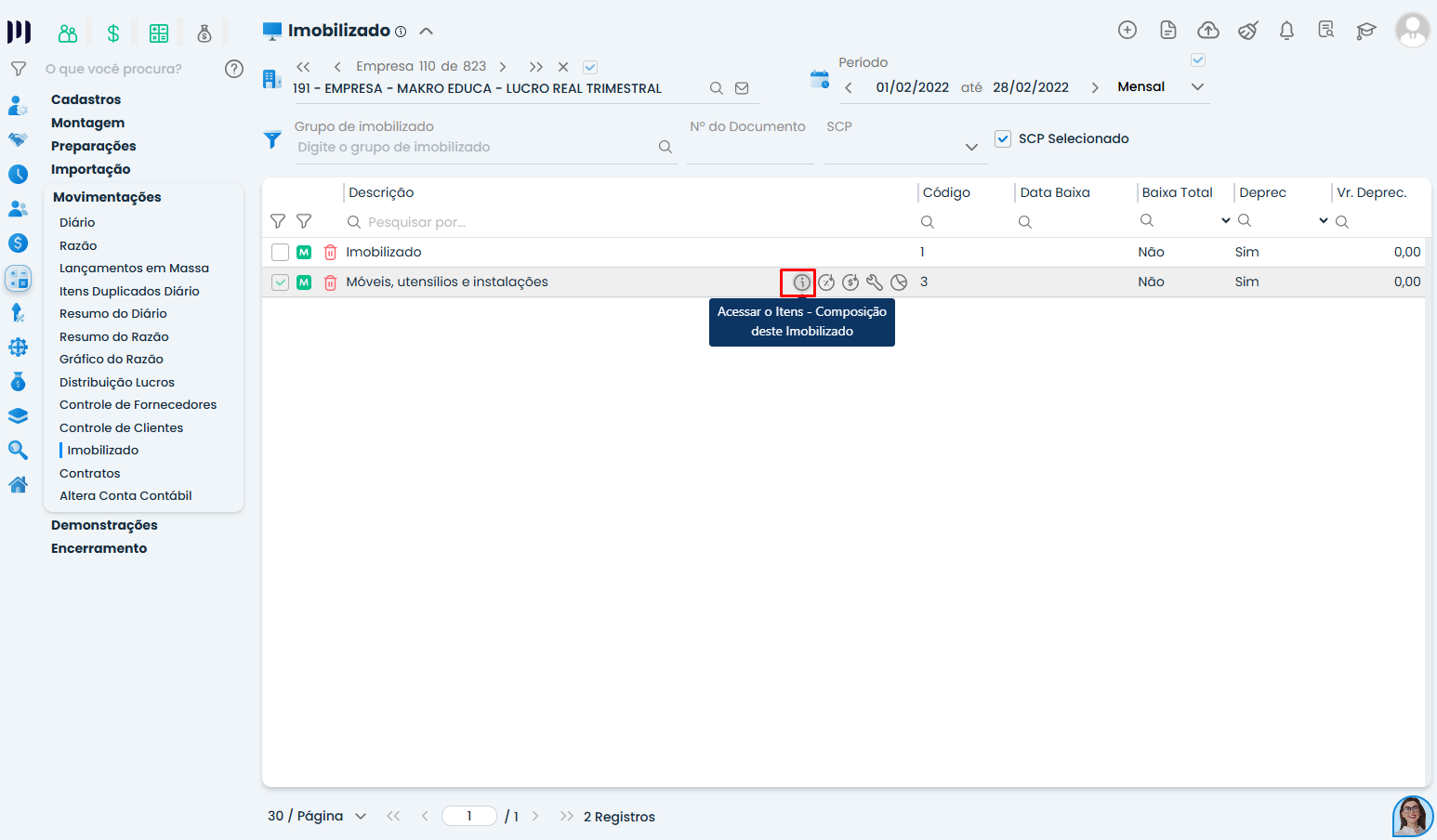Expand the Demonstrações section
The image size is (1437, 840).
pyautogui.click(x=104, y=525)
